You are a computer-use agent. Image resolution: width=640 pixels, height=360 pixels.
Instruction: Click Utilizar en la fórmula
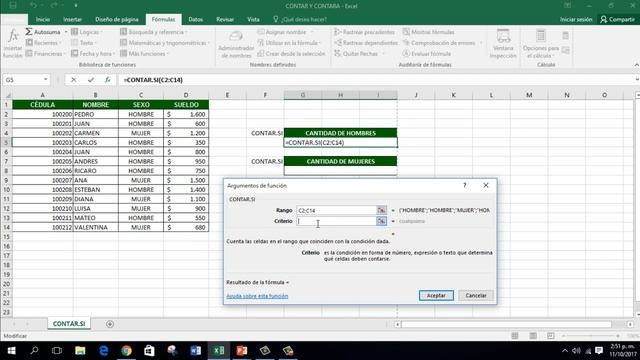[x=289, y=43]
